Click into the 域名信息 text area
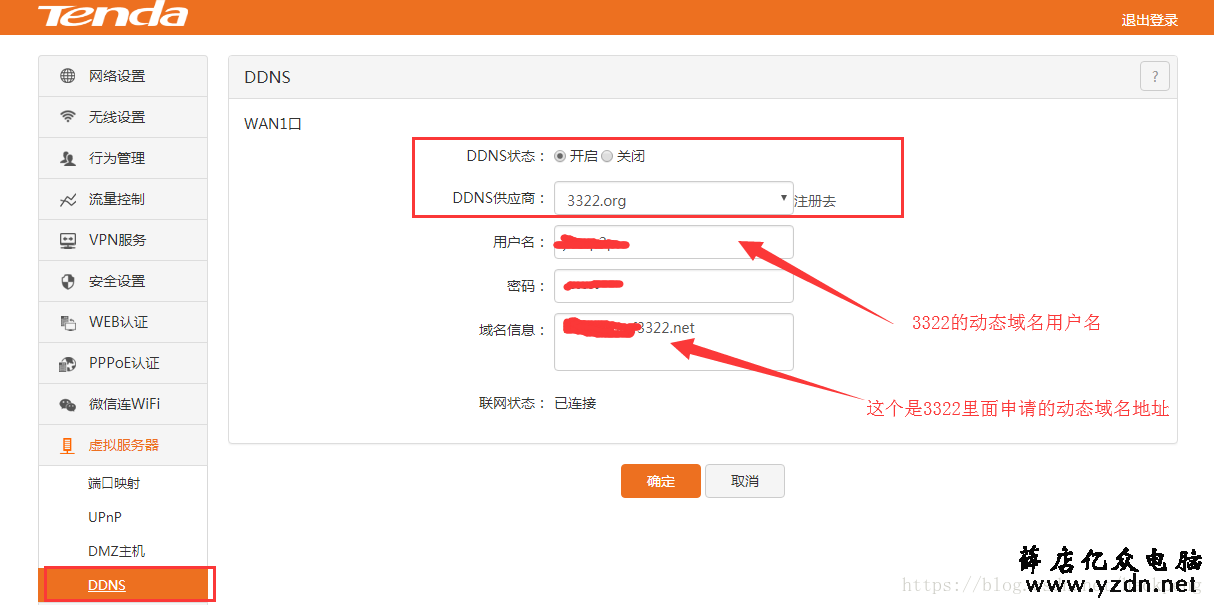 click(x=674, y=342)
